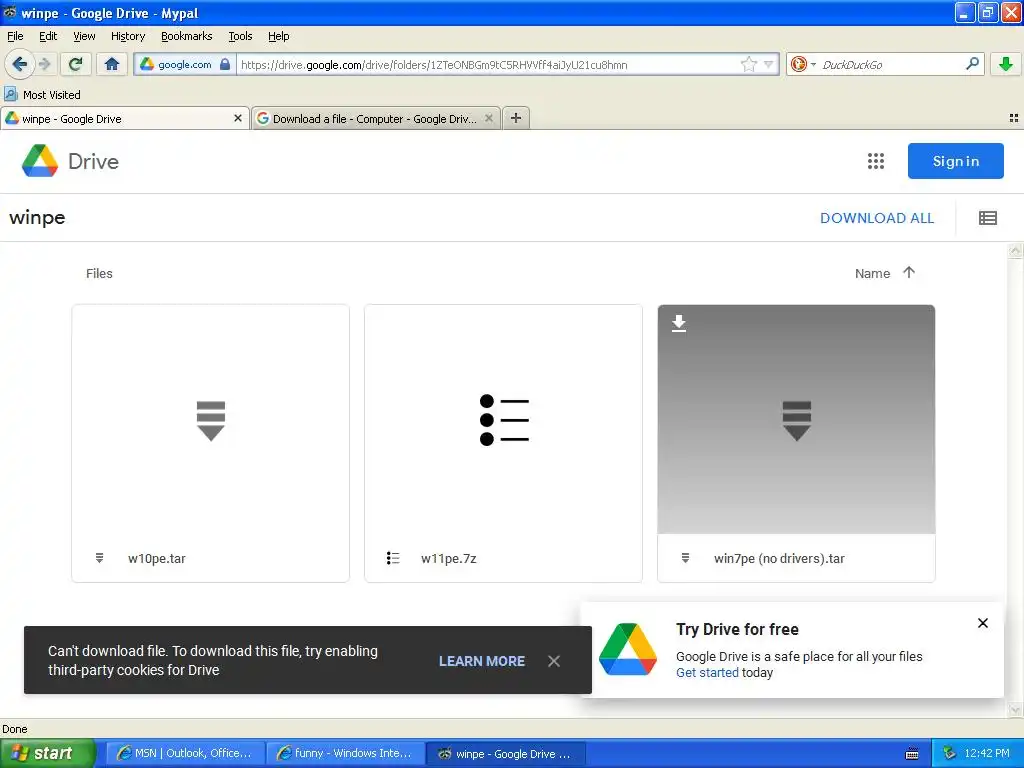Click the archive icon beside w10pe.tar
This screenshot has height=768, width=1024.
99,558
